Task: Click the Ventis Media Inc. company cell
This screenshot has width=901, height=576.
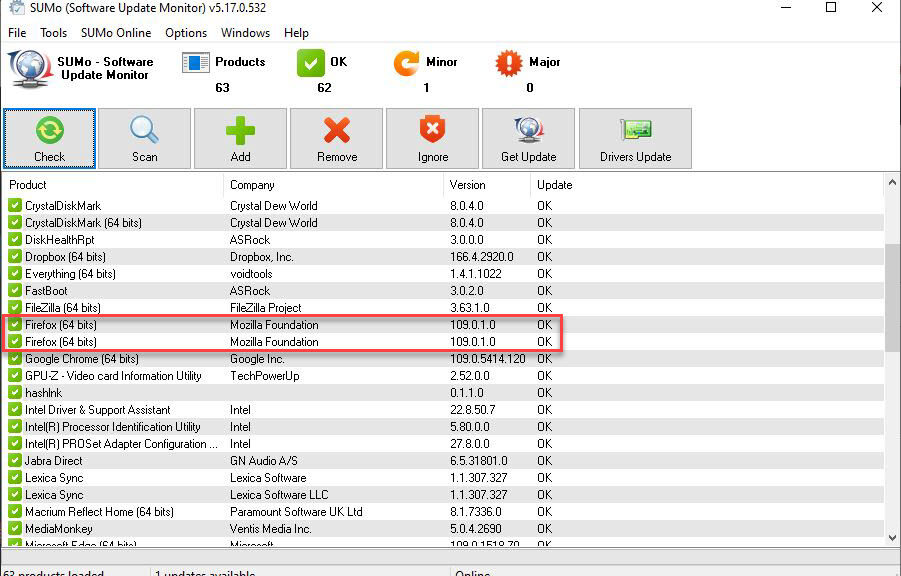Action: (x=271, y=529)
